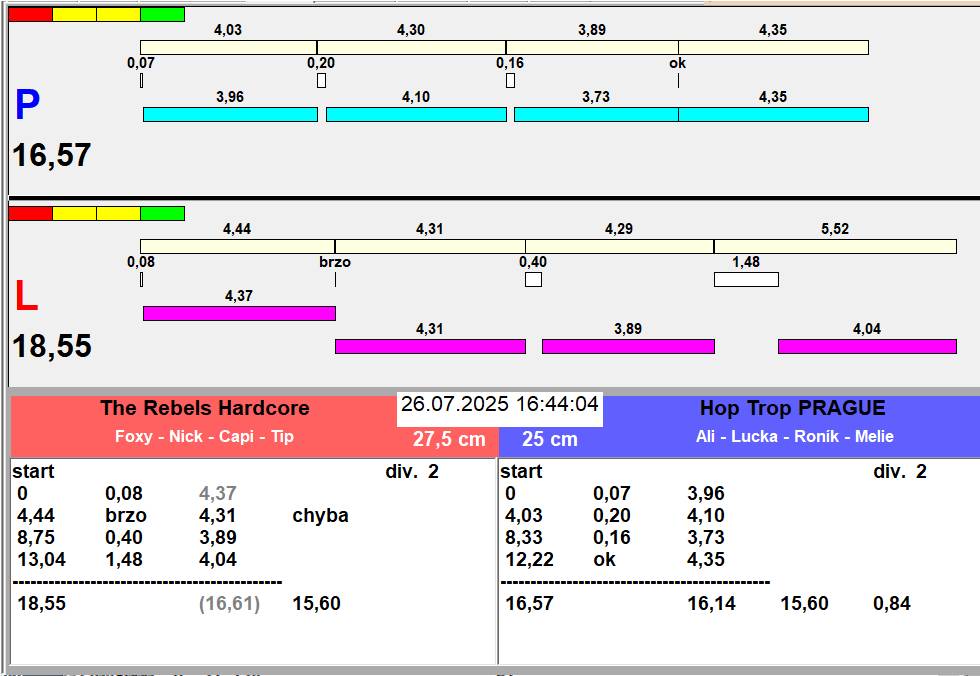
Task: Click the cream 4,29 split bar
Action: [x=619, y=246]
